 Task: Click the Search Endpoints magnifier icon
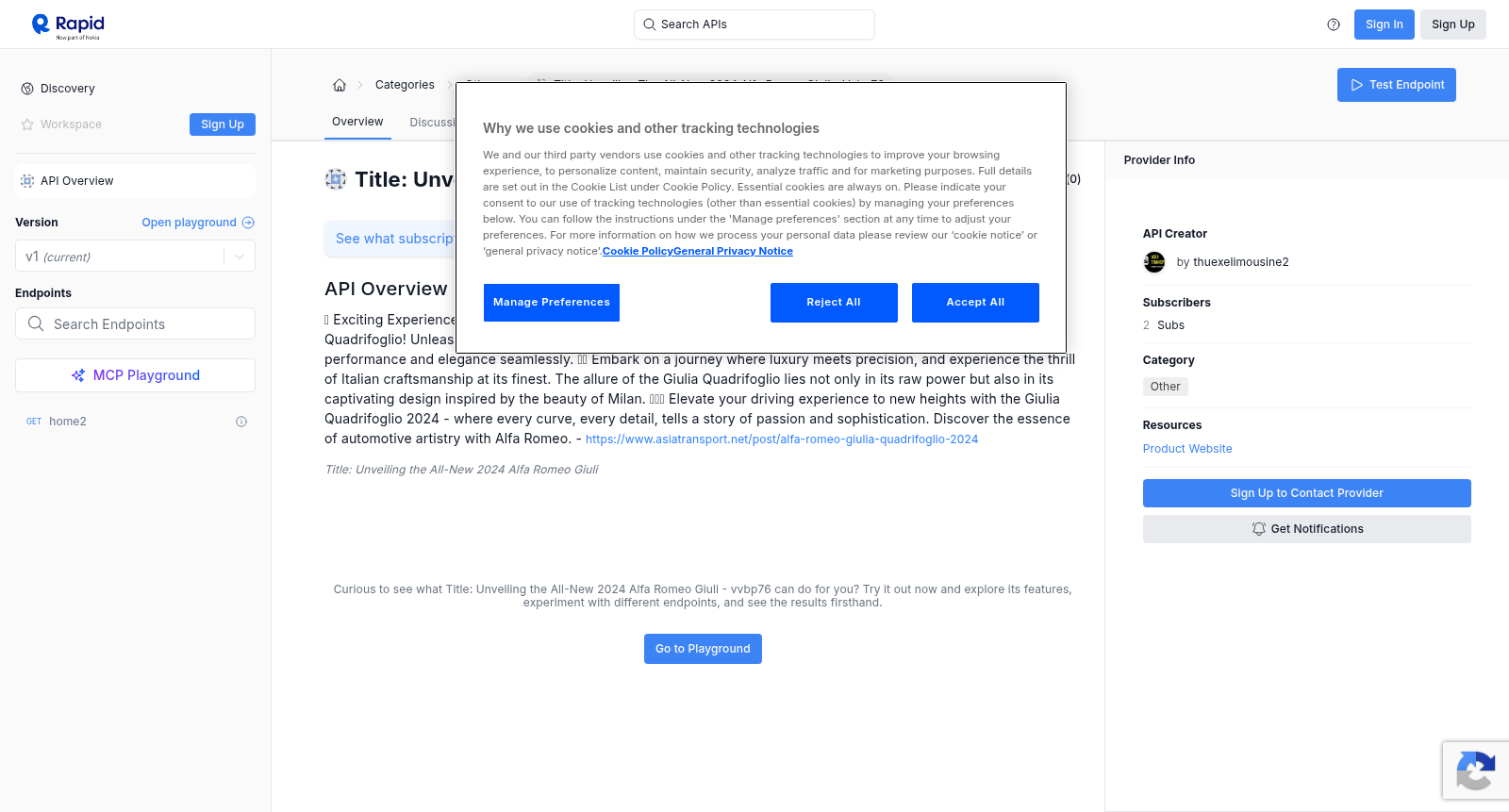(x=36, y=323)
